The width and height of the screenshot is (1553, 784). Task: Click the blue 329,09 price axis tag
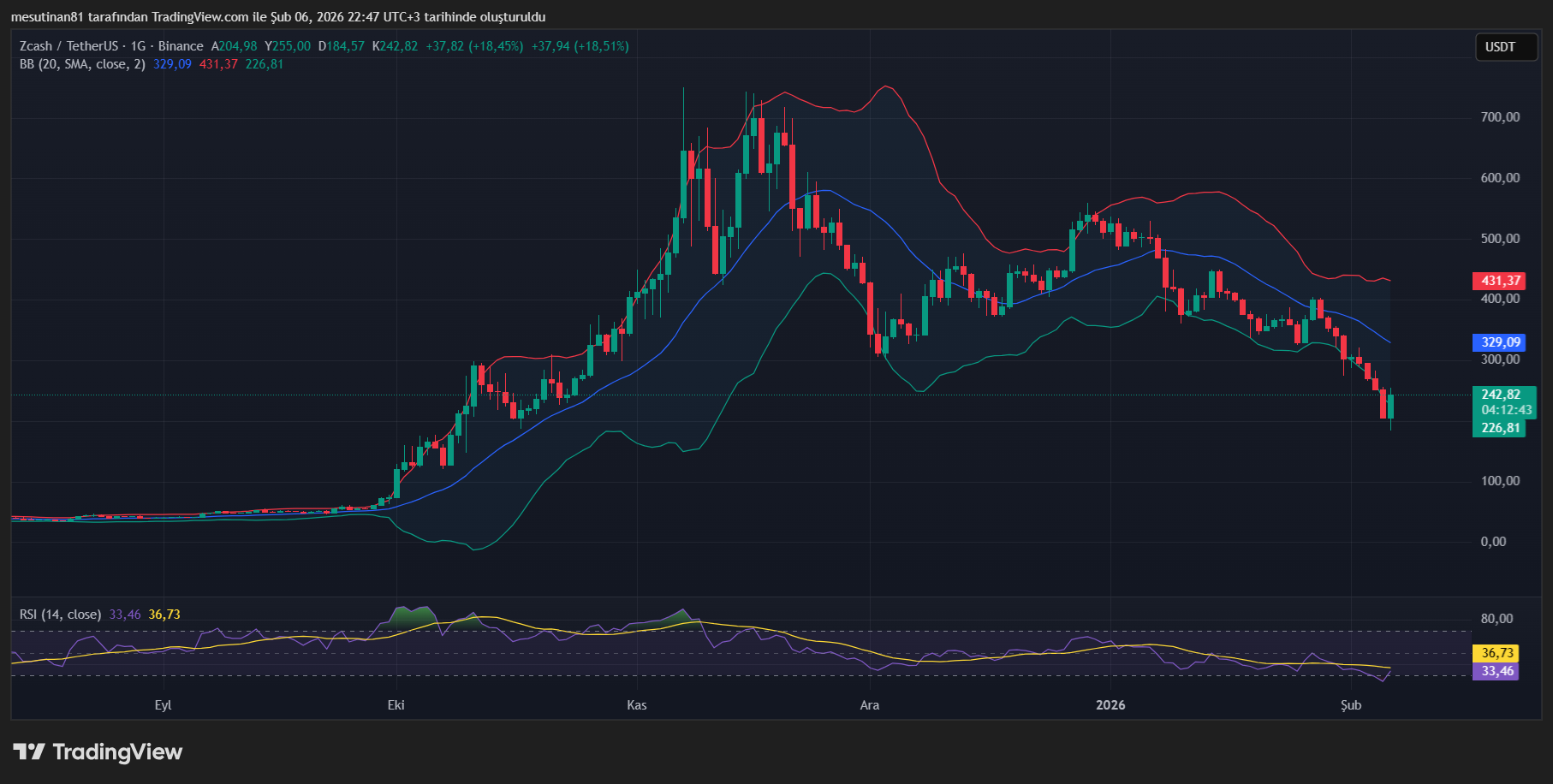1500,342
